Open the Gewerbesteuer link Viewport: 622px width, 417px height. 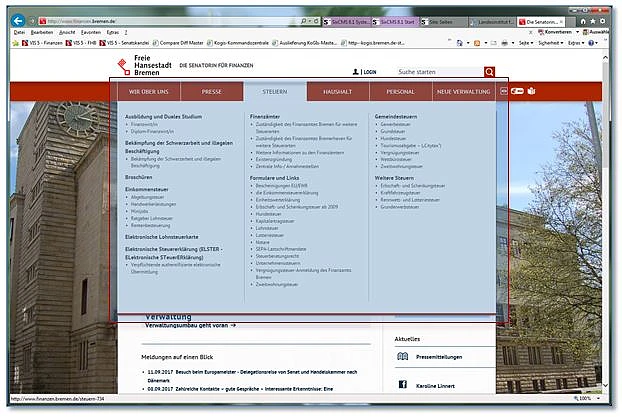[x=395, y=125]
